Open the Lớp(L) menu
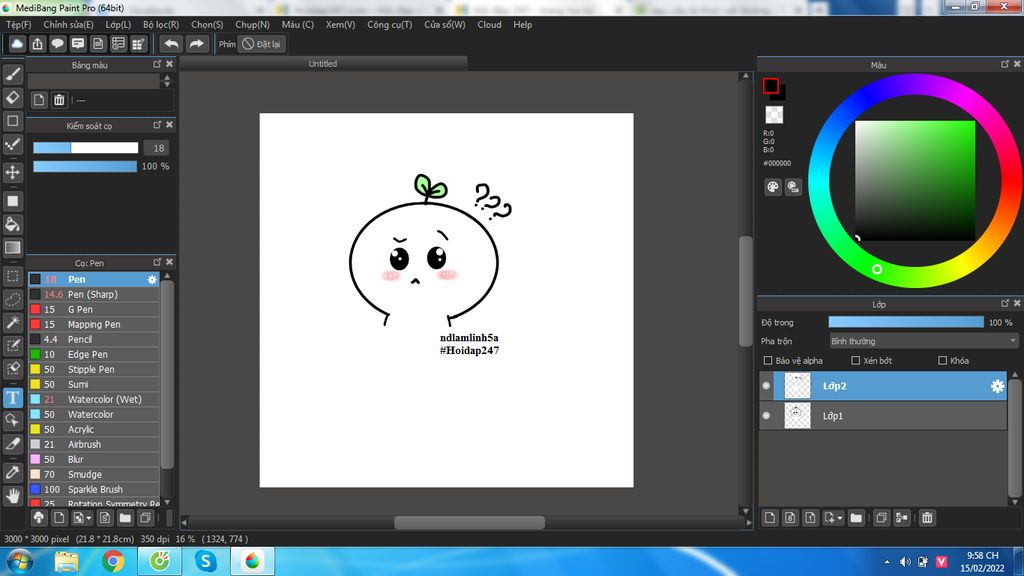The image size is (1024, 576). pos(118,25)
